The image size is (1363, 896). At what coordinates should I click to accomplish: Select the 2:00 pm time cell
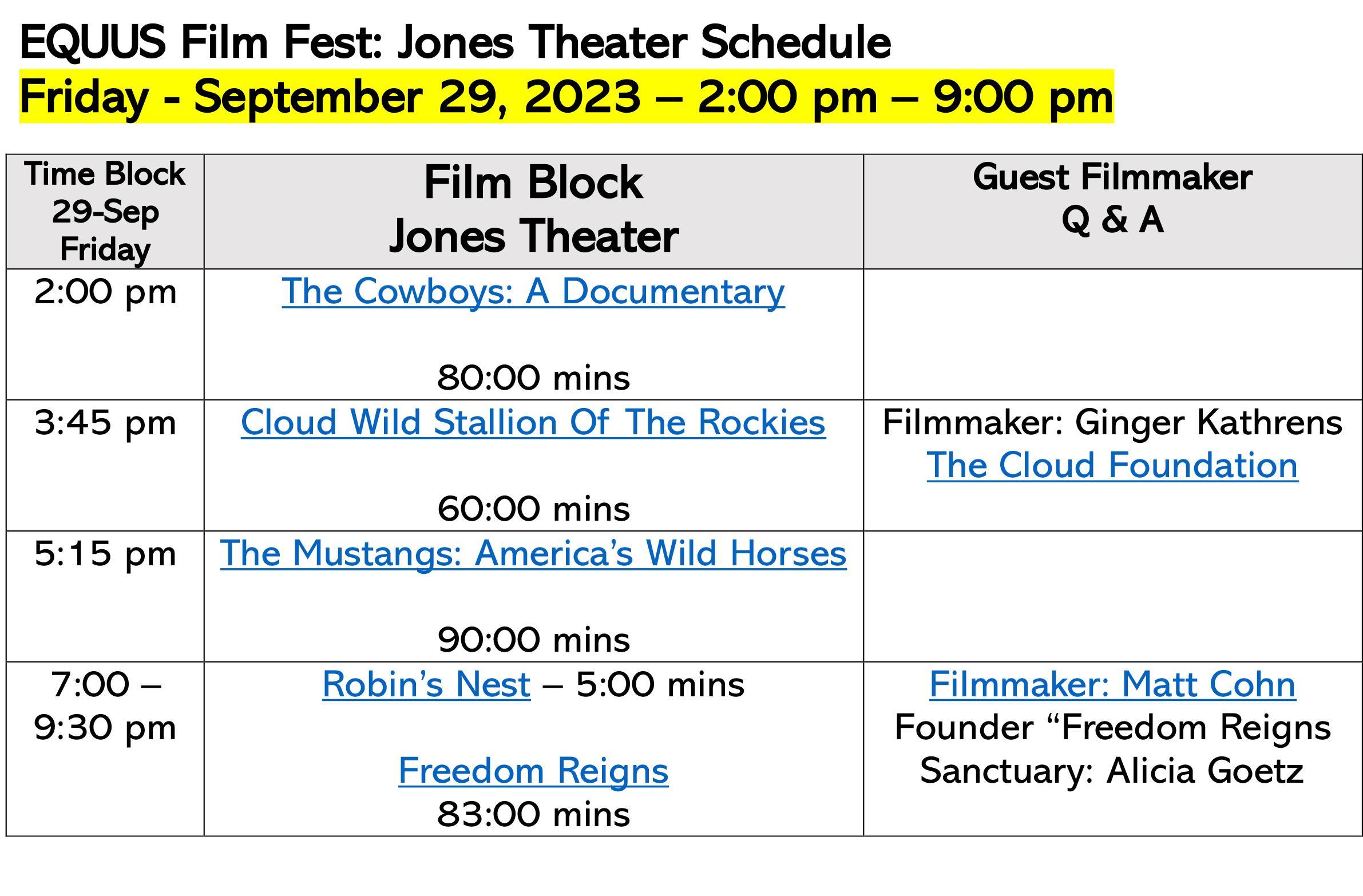(x=105, y=334)
